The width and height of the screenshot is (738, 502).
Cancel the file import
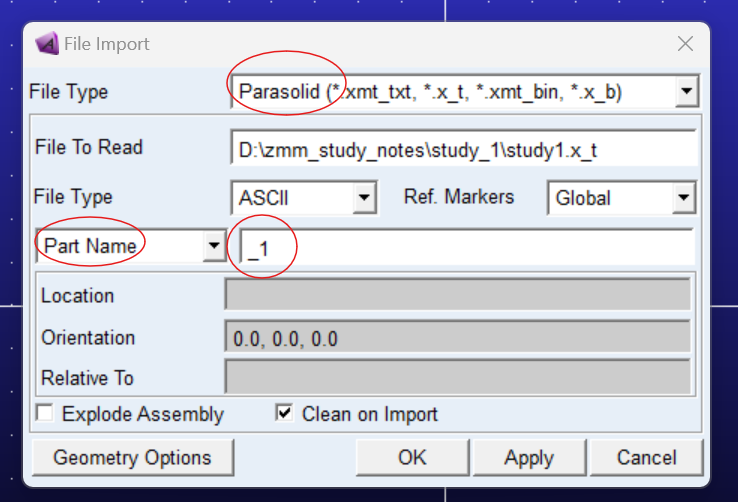click(647, 457)
